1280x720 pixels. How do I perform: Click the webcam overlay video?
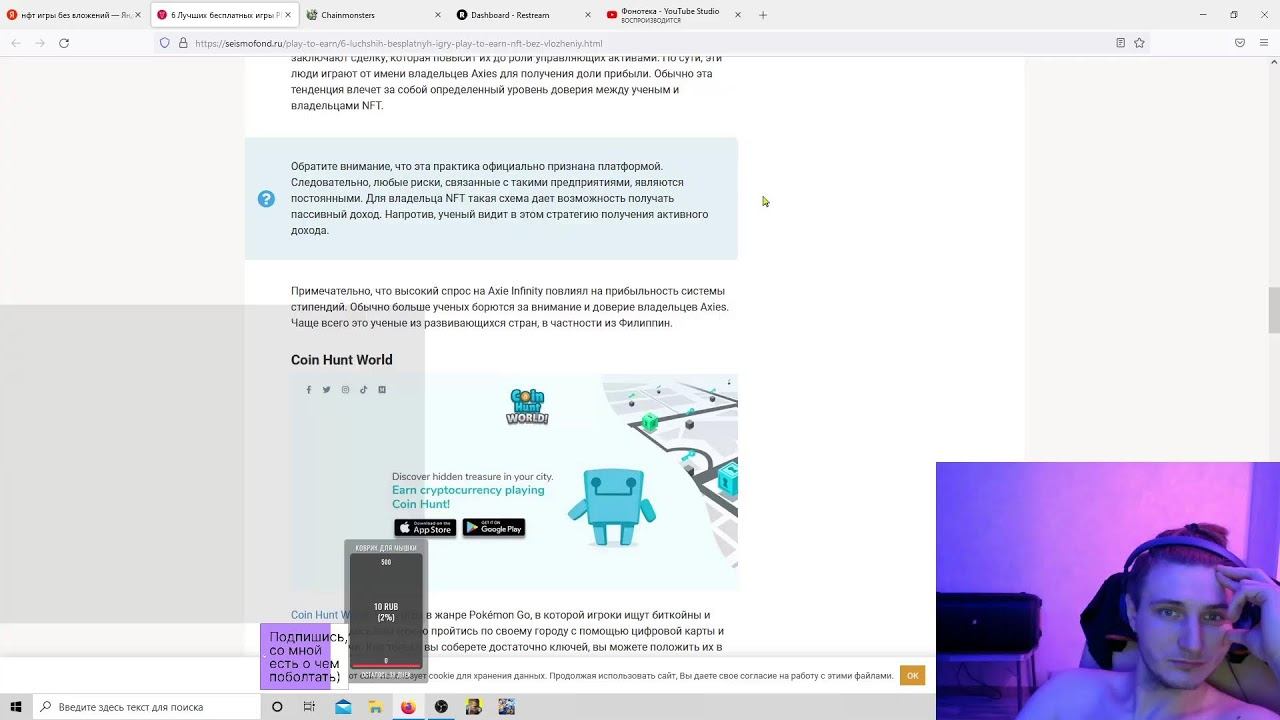point(1108,590)
